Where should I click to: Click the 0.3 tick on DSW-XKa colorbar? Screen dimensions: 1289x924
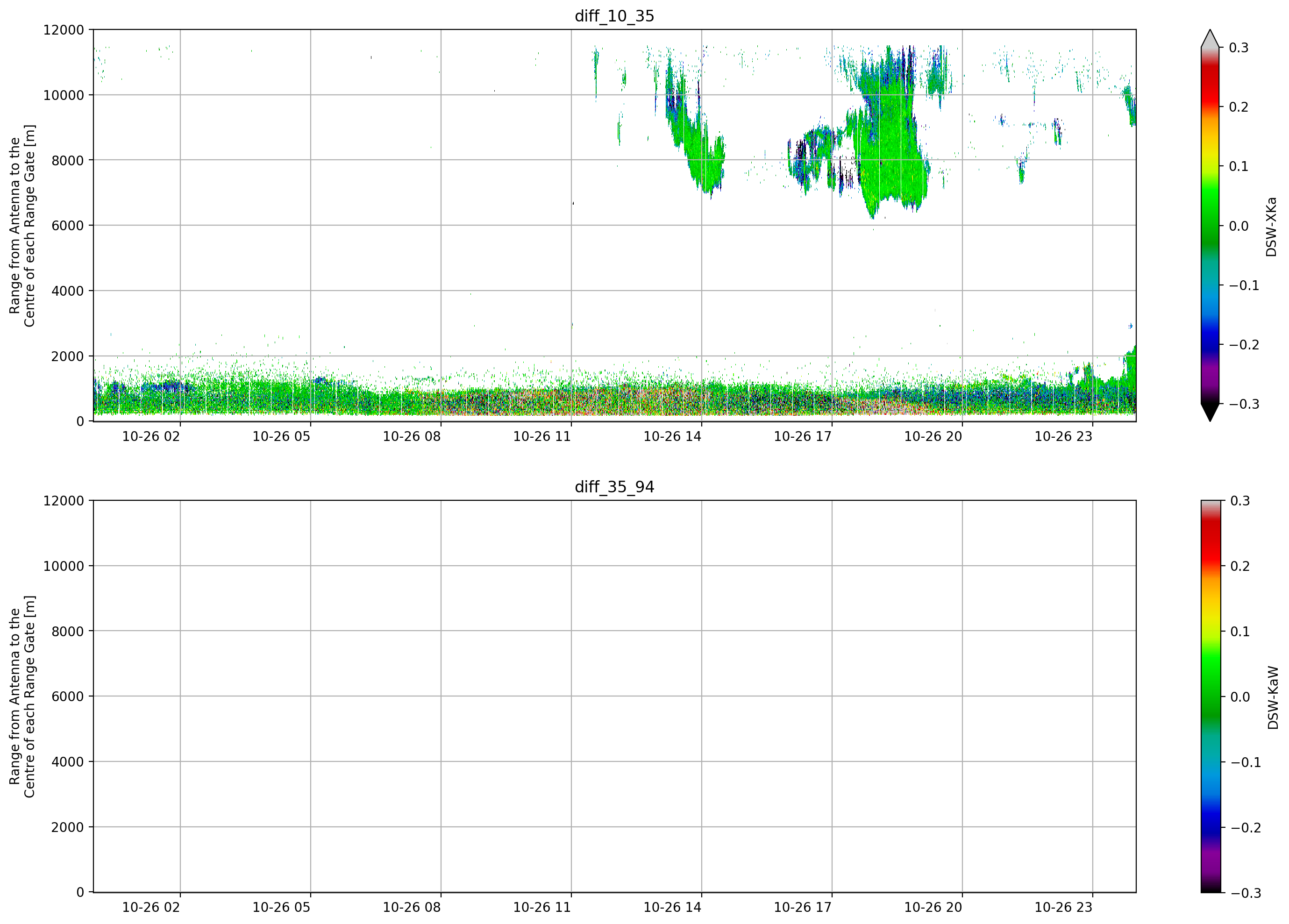point(1239,48)
